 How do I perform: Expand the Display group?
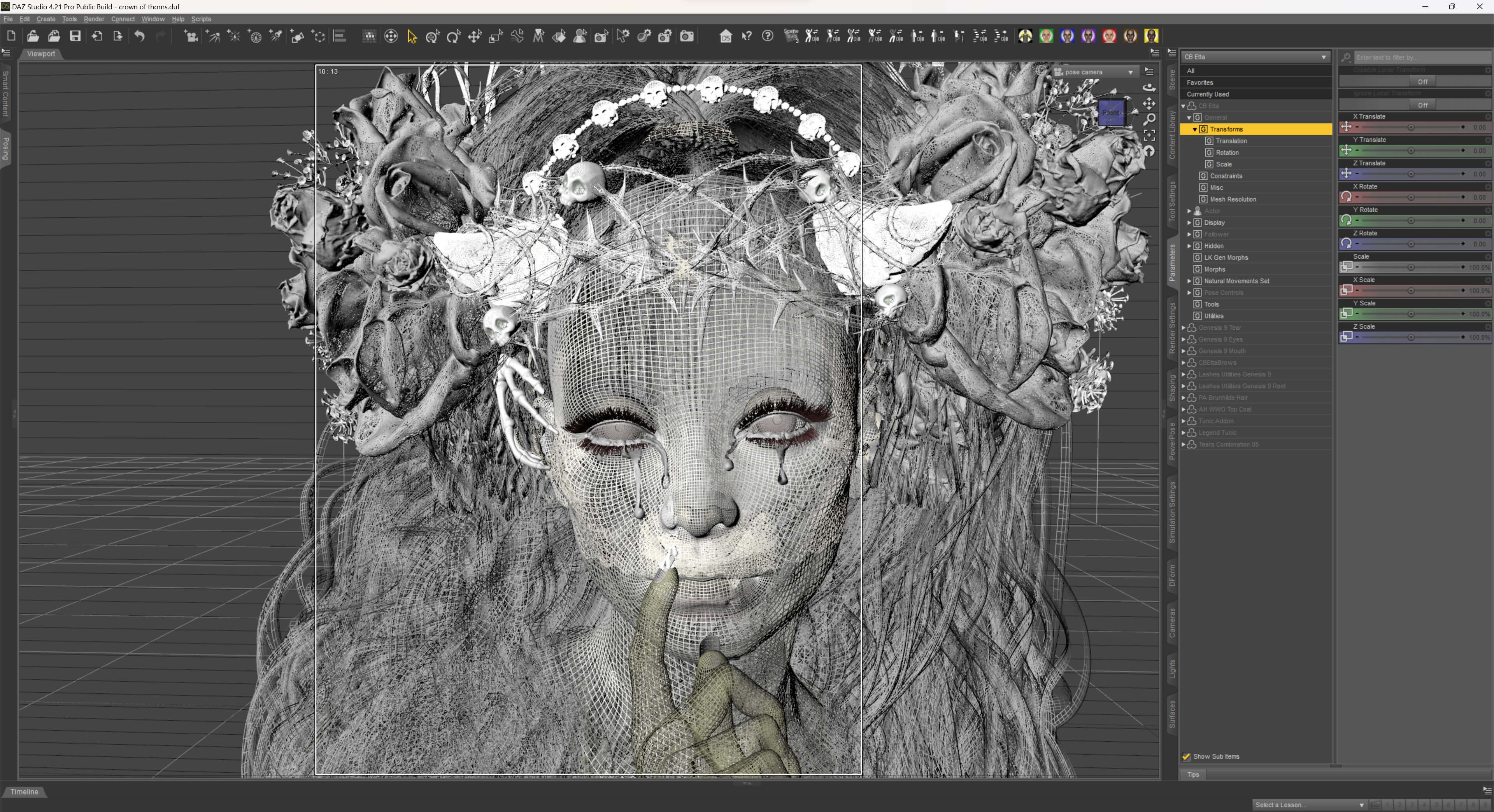[x=1189, y=222]
